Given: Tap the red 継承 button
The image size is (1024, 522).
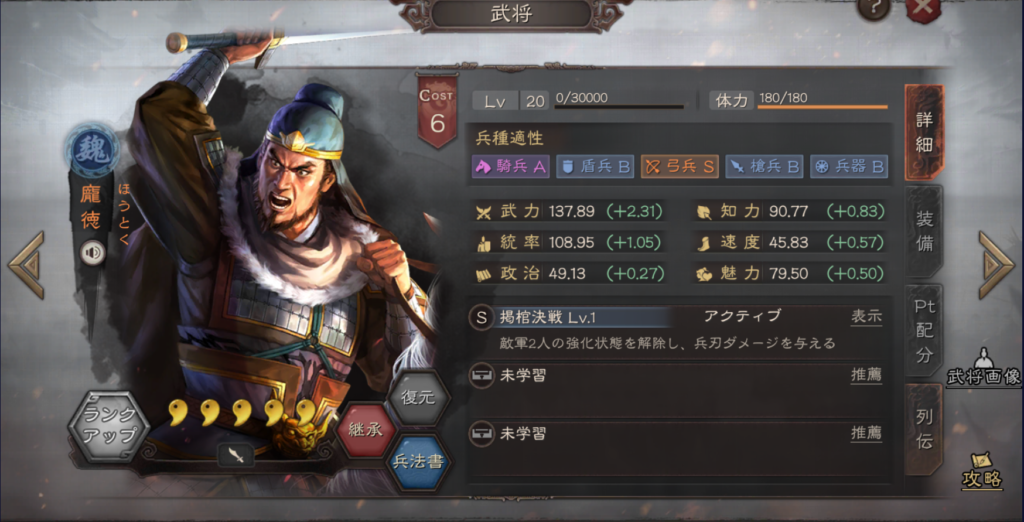Looking at the screenshot, I should [366, 431].
